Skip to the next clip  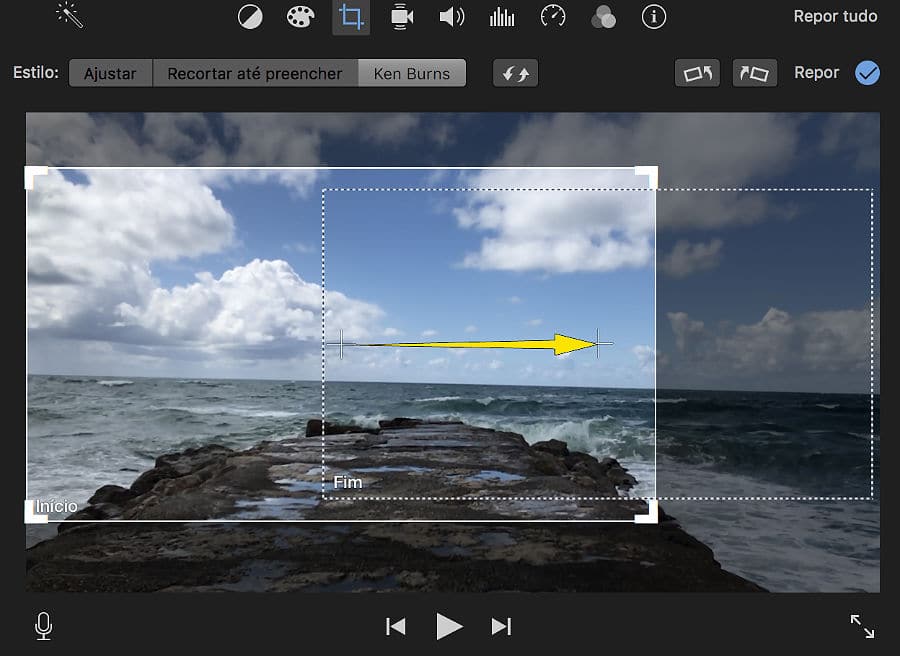pyautogui.click(x=501, y=626)
